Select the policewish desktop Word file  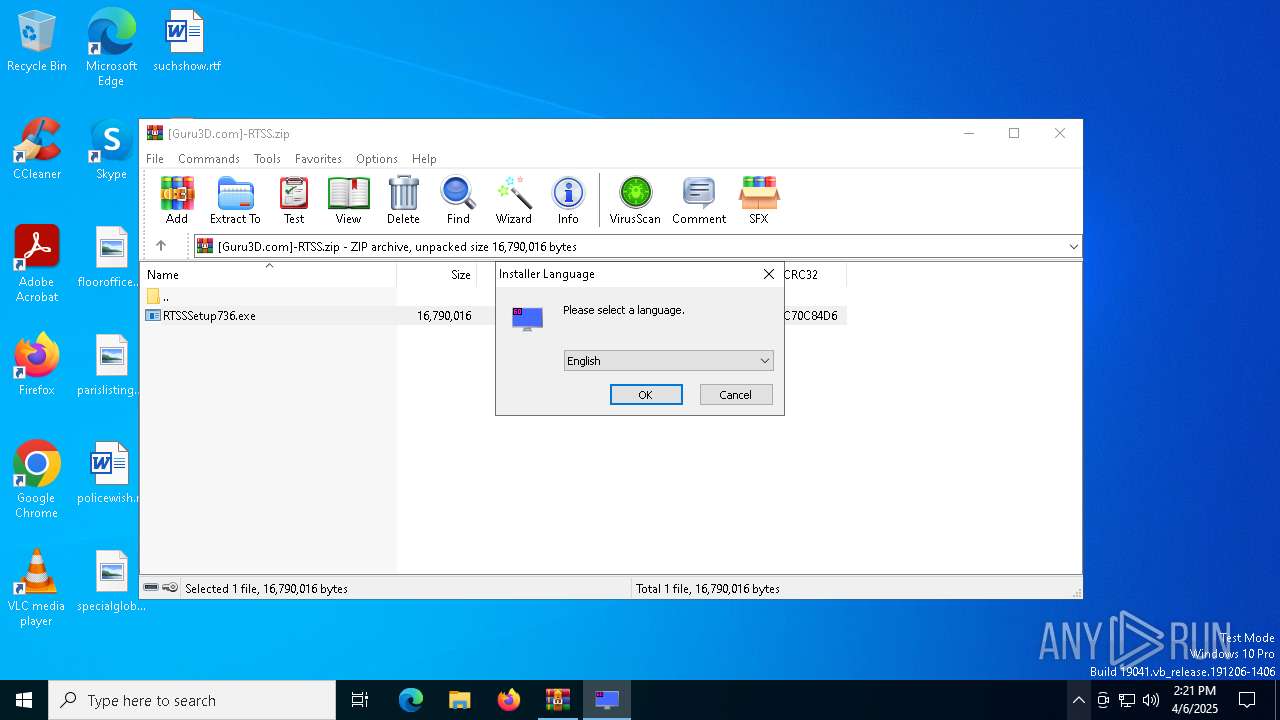click(x=111, y=474)
